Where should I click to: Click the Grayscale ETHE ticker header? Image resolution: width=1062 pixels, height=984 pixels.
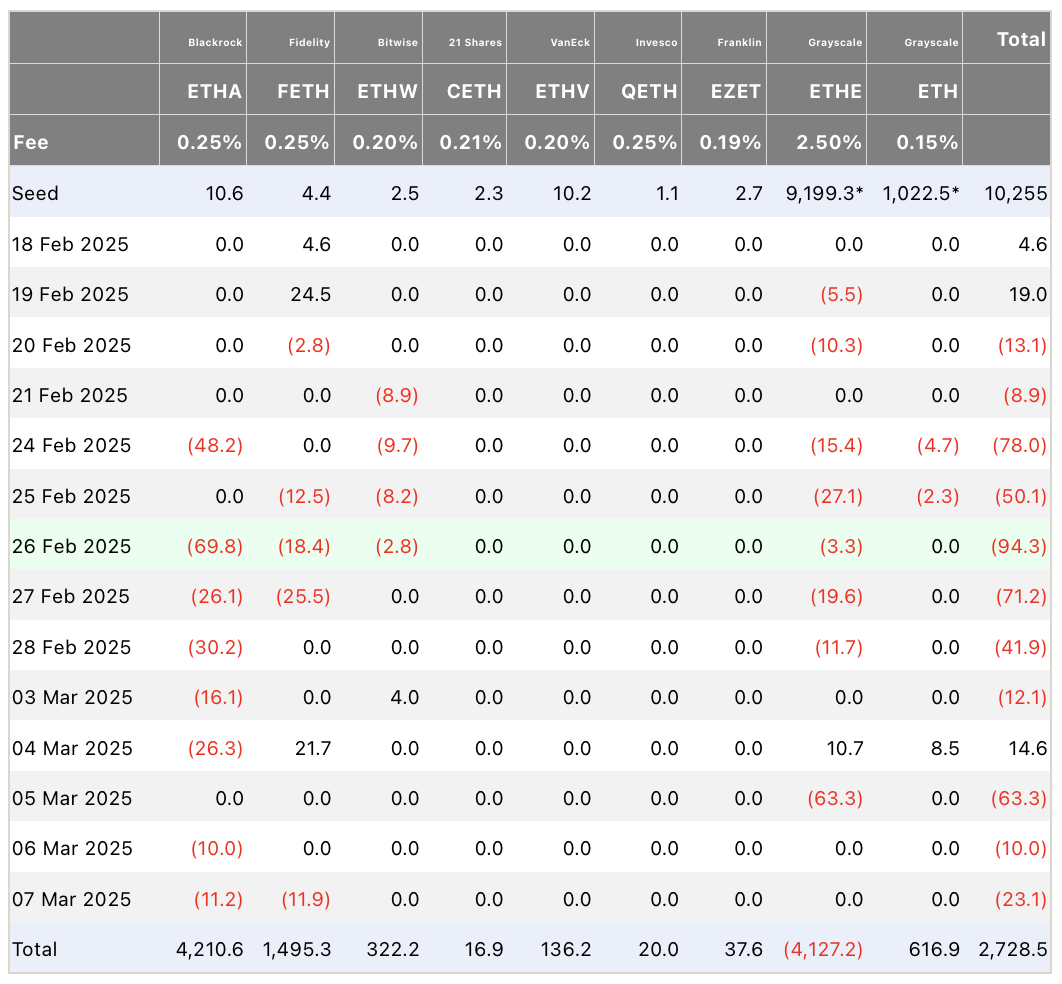[835, 91]
